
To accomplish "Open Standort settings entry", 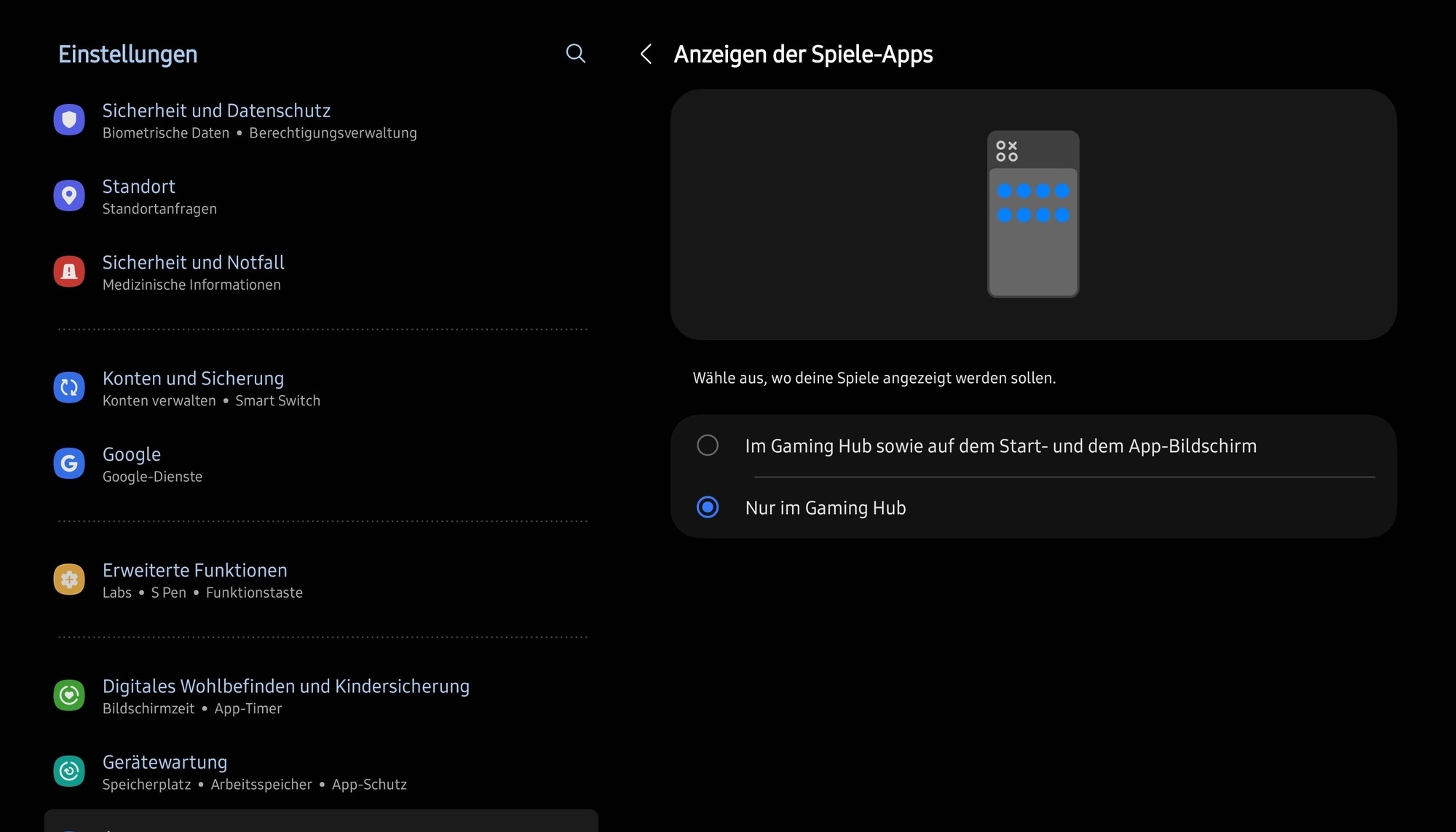I will (139, 187).
